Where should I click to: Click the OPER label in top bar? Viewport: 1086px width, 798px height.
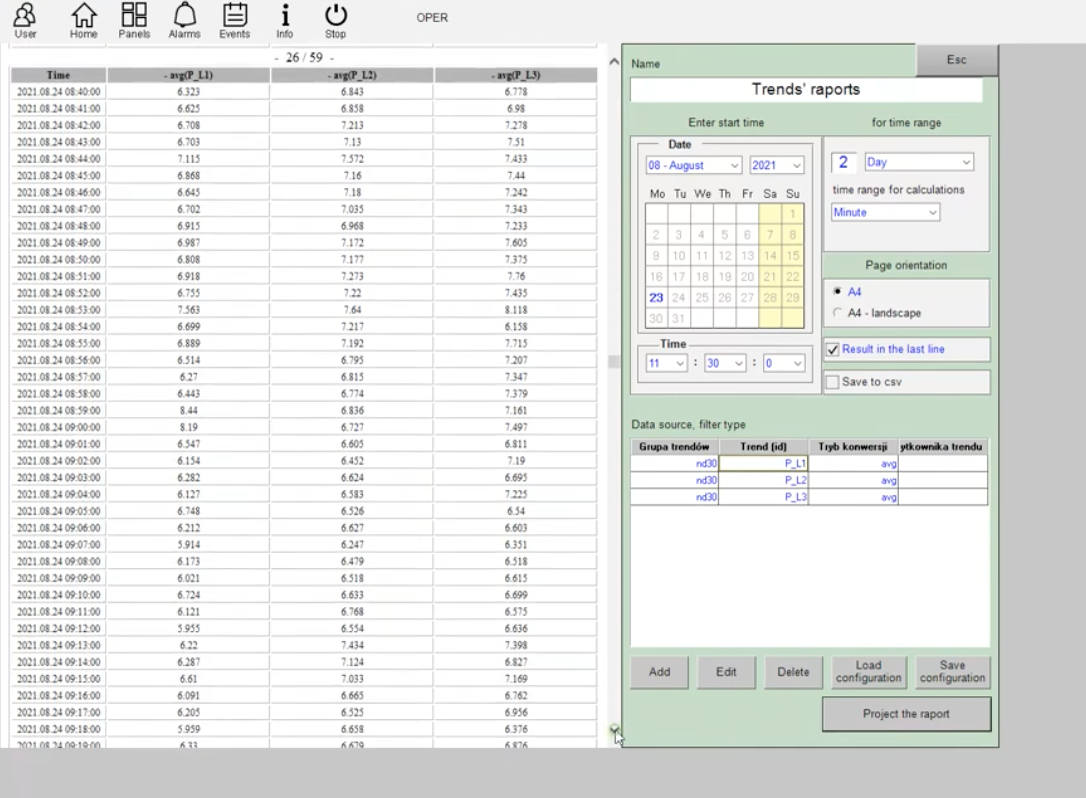coord(432,17)
